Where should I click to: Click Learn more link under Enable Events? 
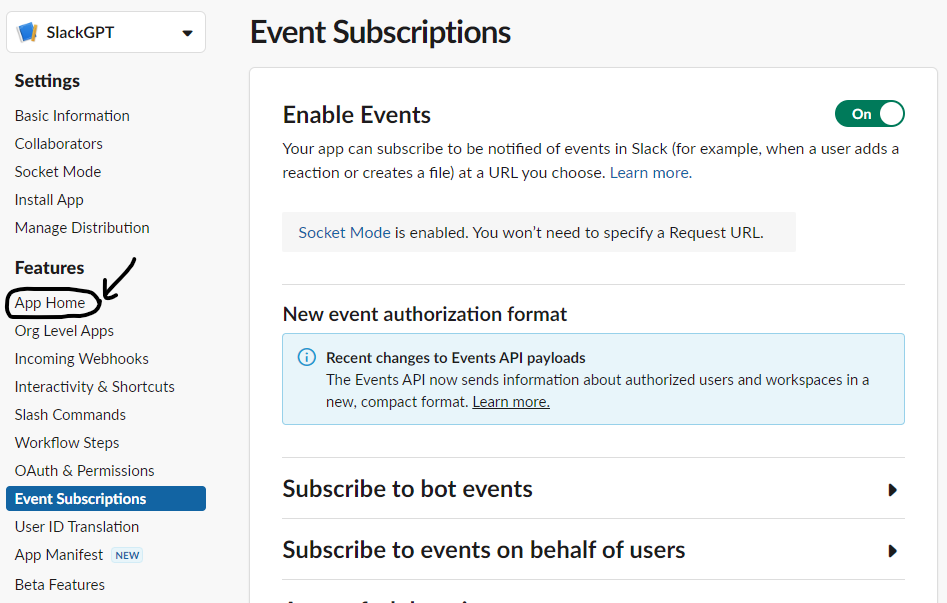tap(649, 173)
